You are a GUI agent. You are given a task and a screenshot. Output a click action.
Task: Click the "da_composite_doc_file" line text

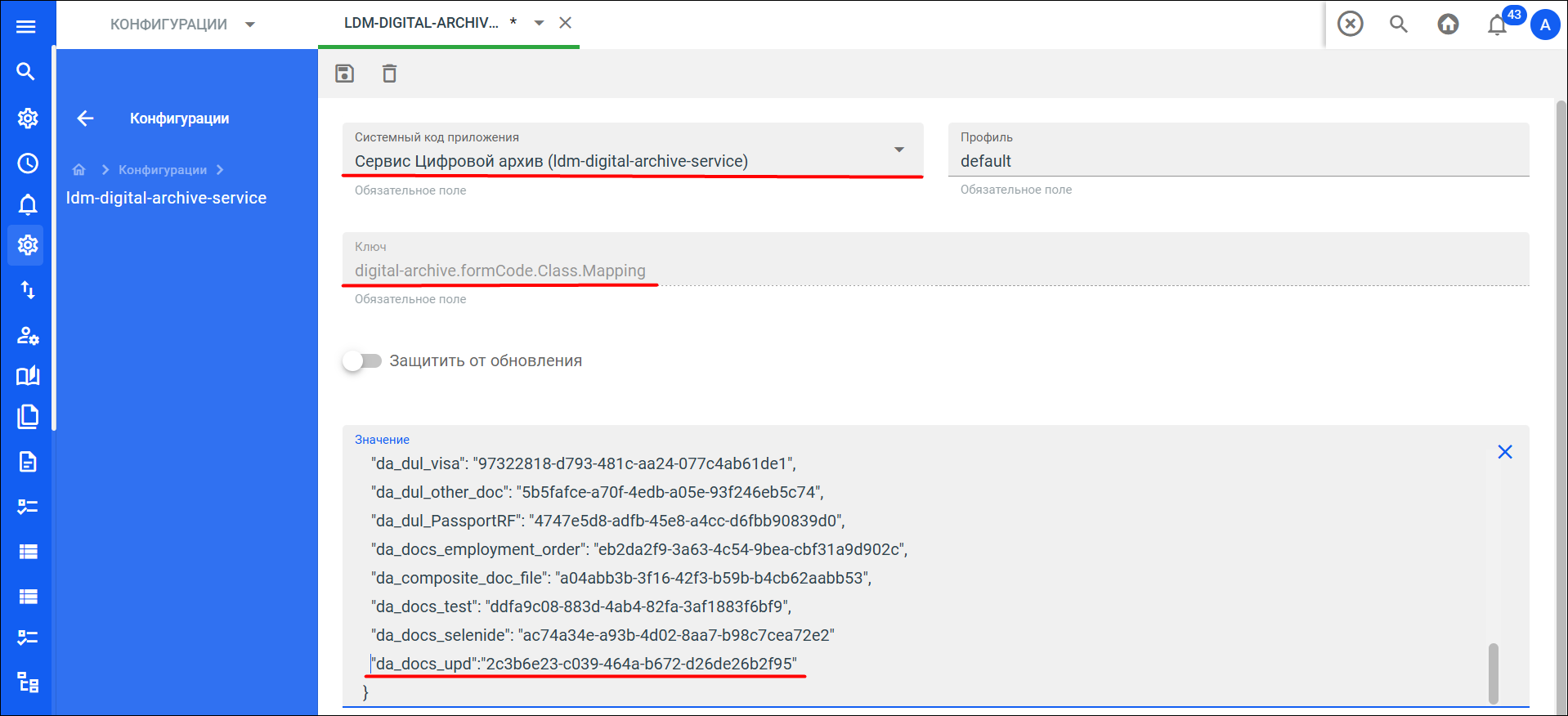pos(621,578)
